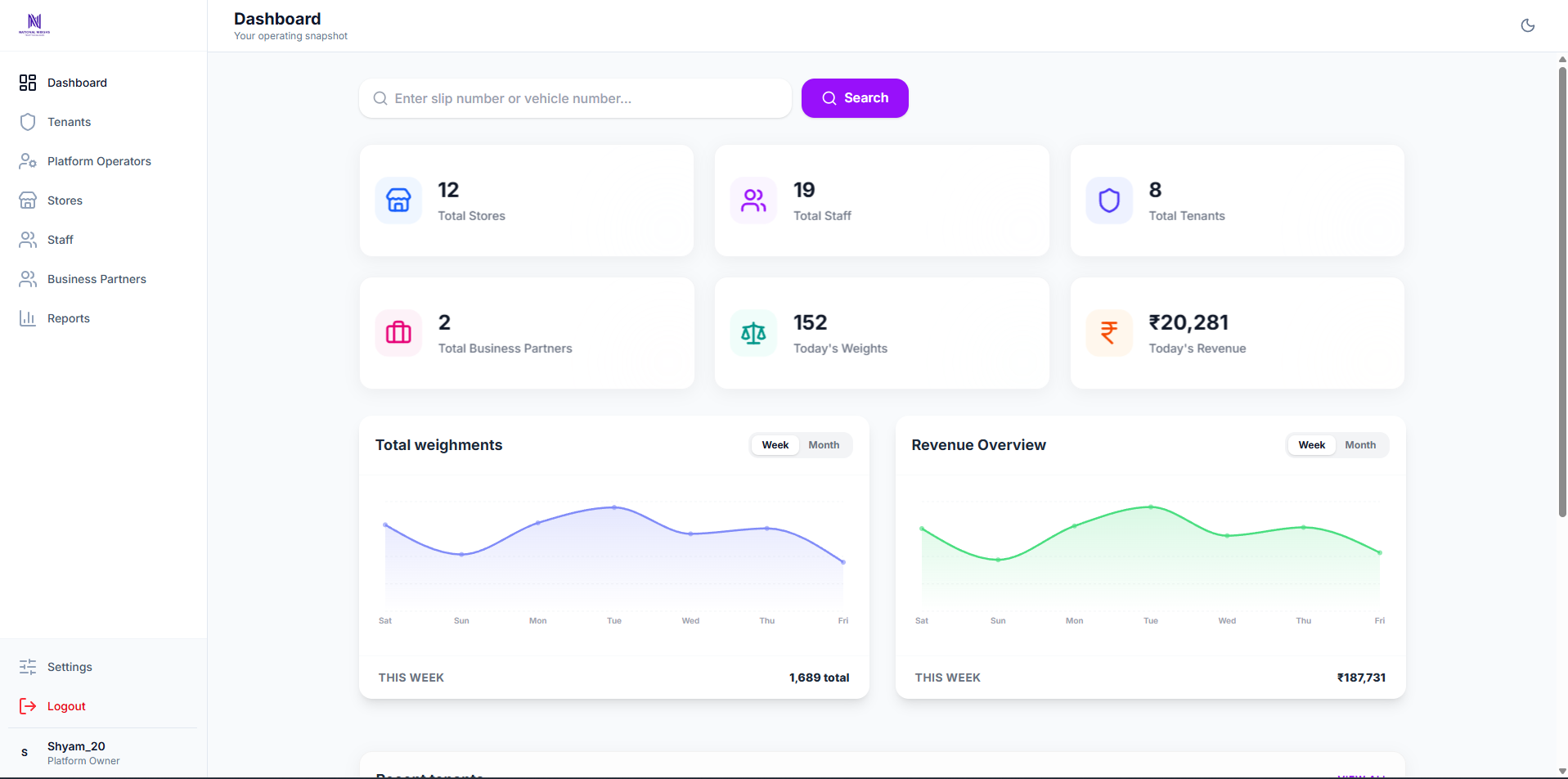Screen dimensions: 1568x779
Task: Click the Shyam_20 username text
Action: coord(76,746)
